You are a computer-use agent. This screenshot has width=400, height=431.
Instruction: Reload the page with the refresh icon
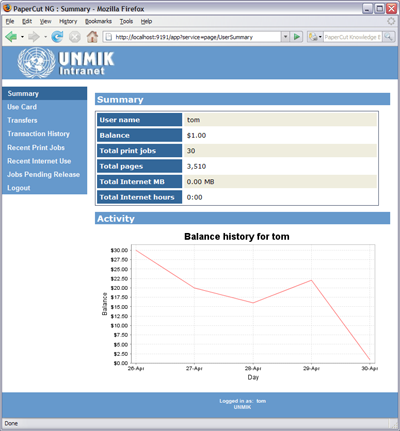(x=57, y=37)
